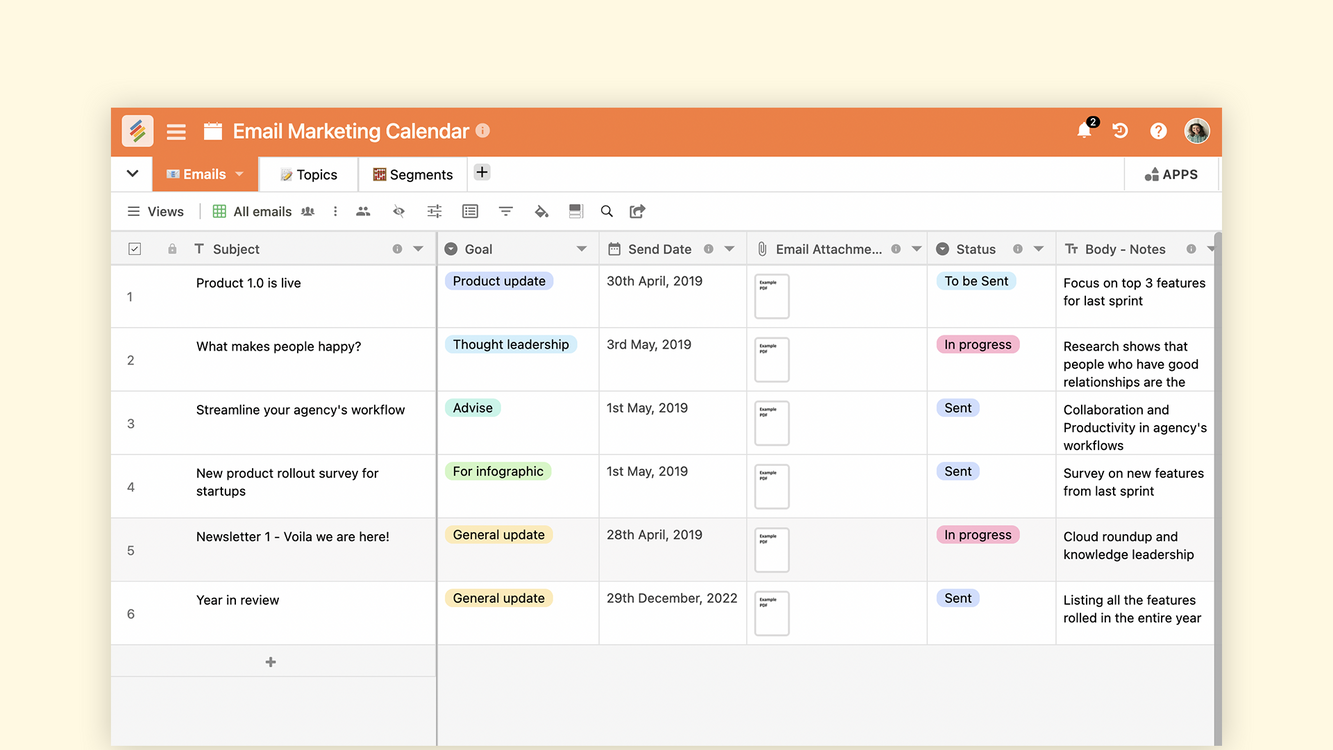Open the Emails tab dropdown arrow
The width and height of the screenshot is (1333, 750).
click(239, 174)
